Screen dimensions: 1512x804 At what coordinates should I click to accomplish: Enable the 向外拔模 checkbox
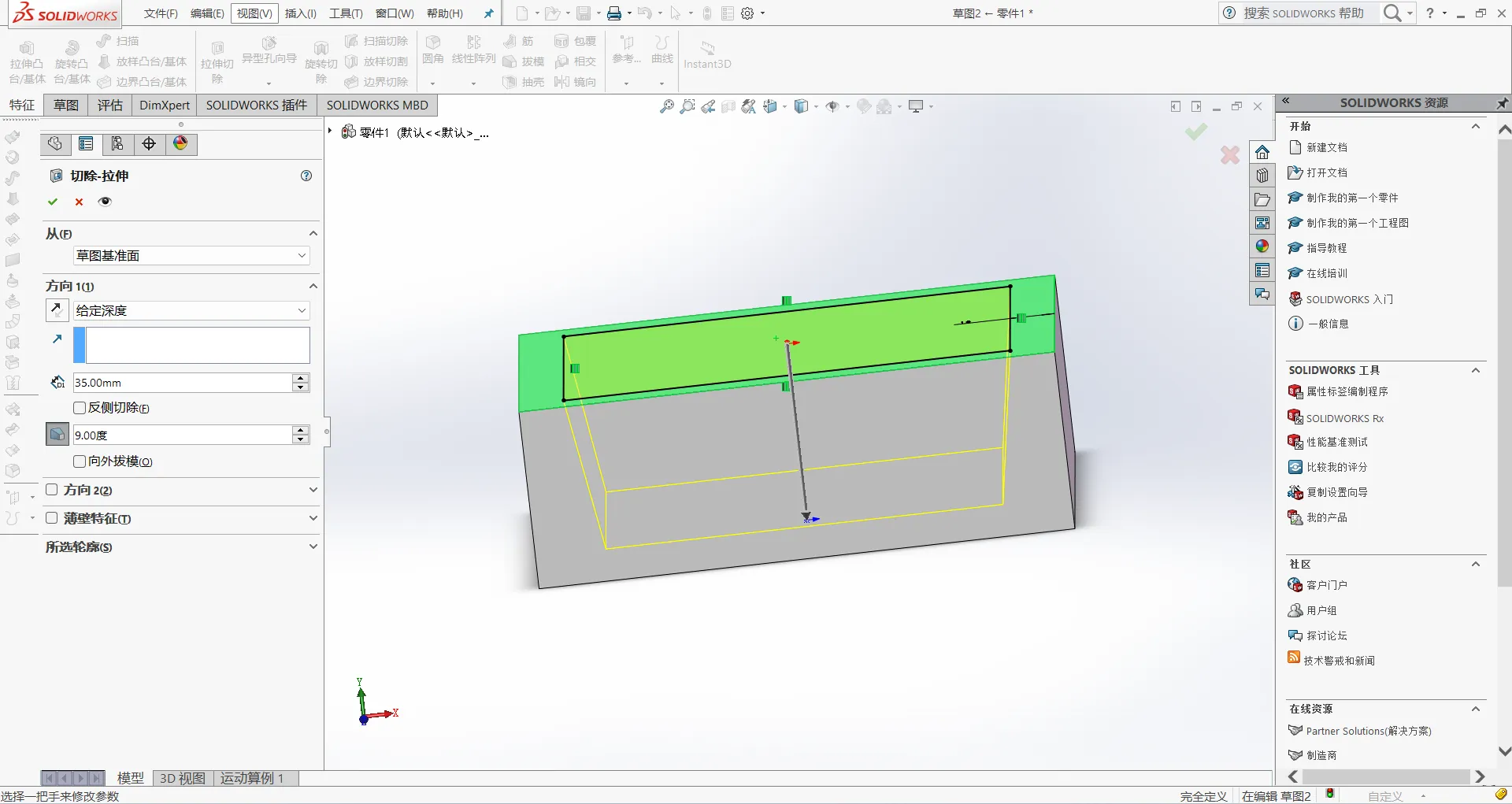[x=80, y=461]
